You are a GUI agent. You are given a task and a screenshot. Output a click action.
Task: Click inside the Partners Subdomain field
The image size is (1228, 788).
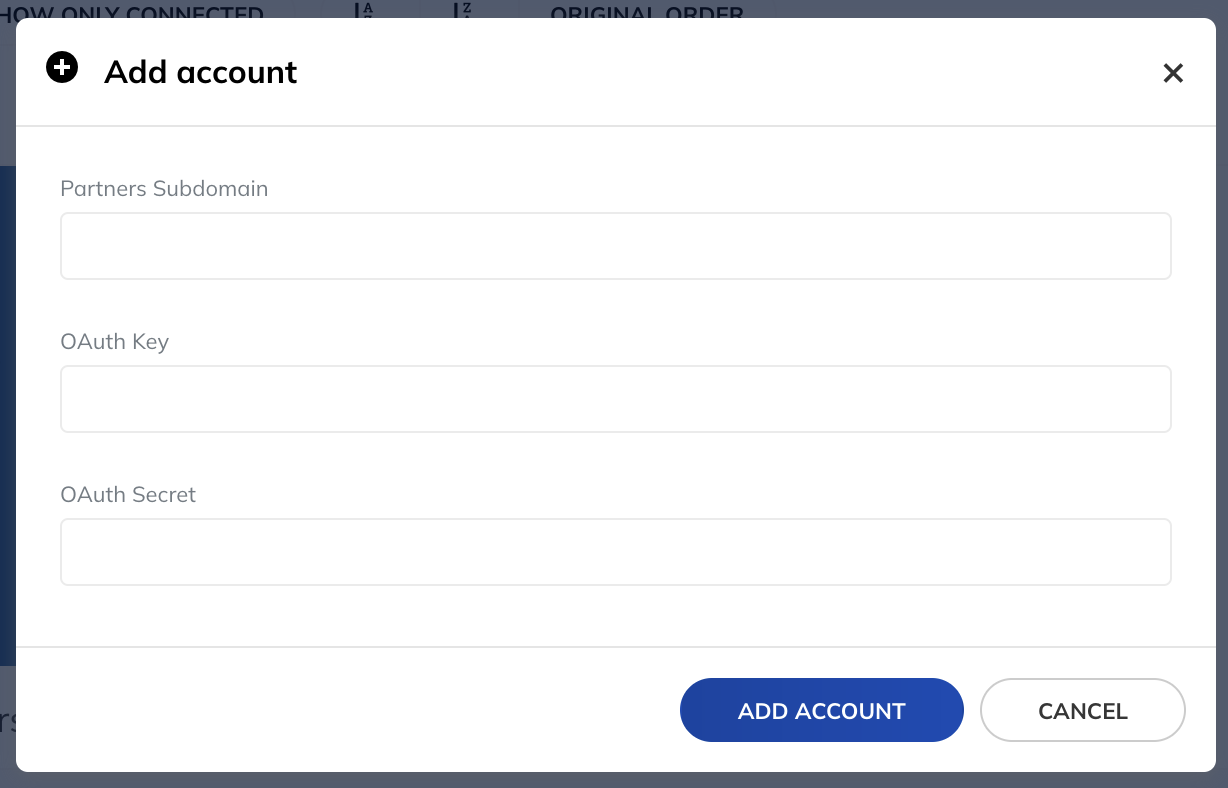tap(615, 245)
